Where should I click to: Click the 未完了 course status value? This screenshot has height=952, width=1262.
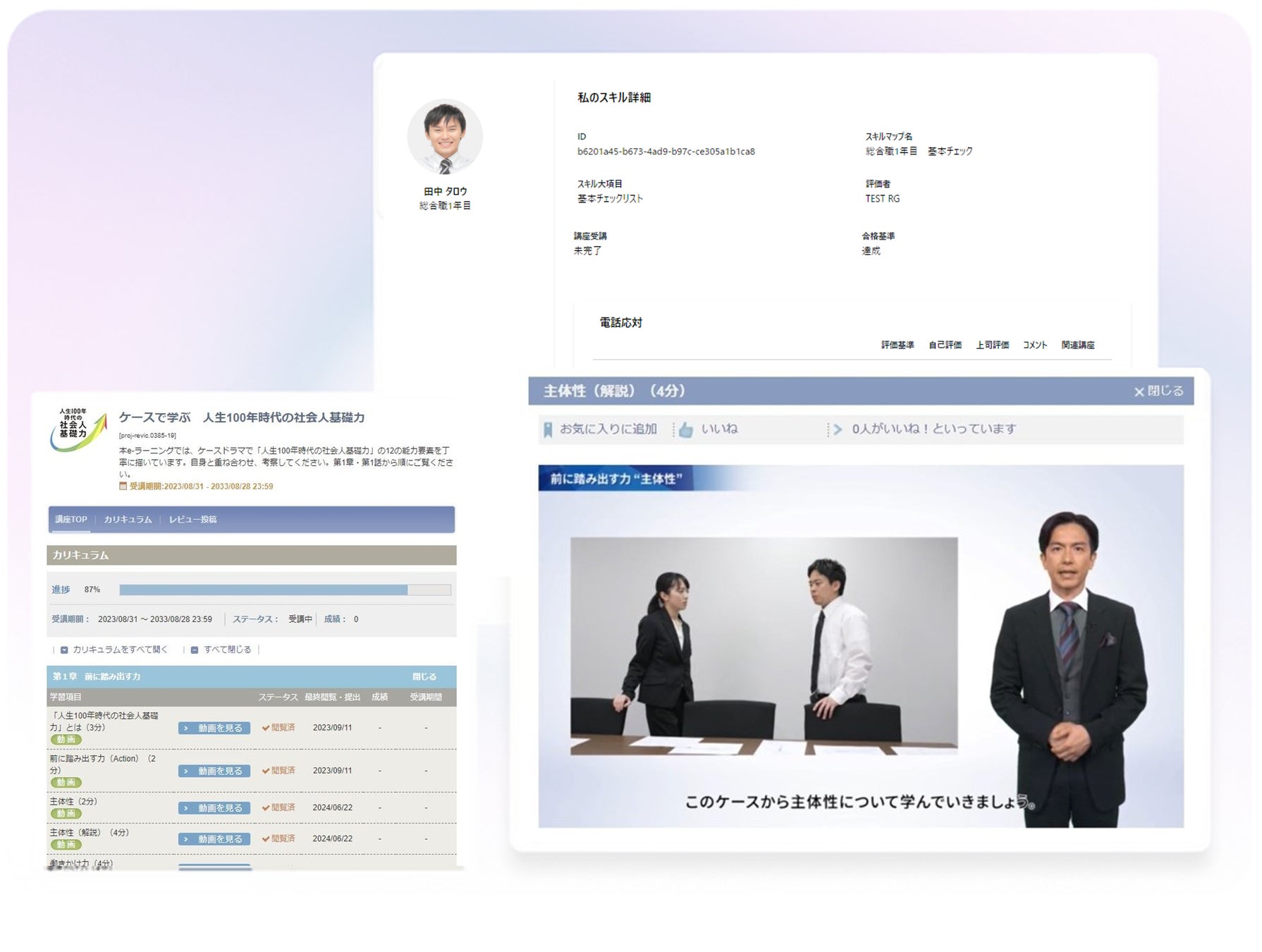click(x=587, y=251)
